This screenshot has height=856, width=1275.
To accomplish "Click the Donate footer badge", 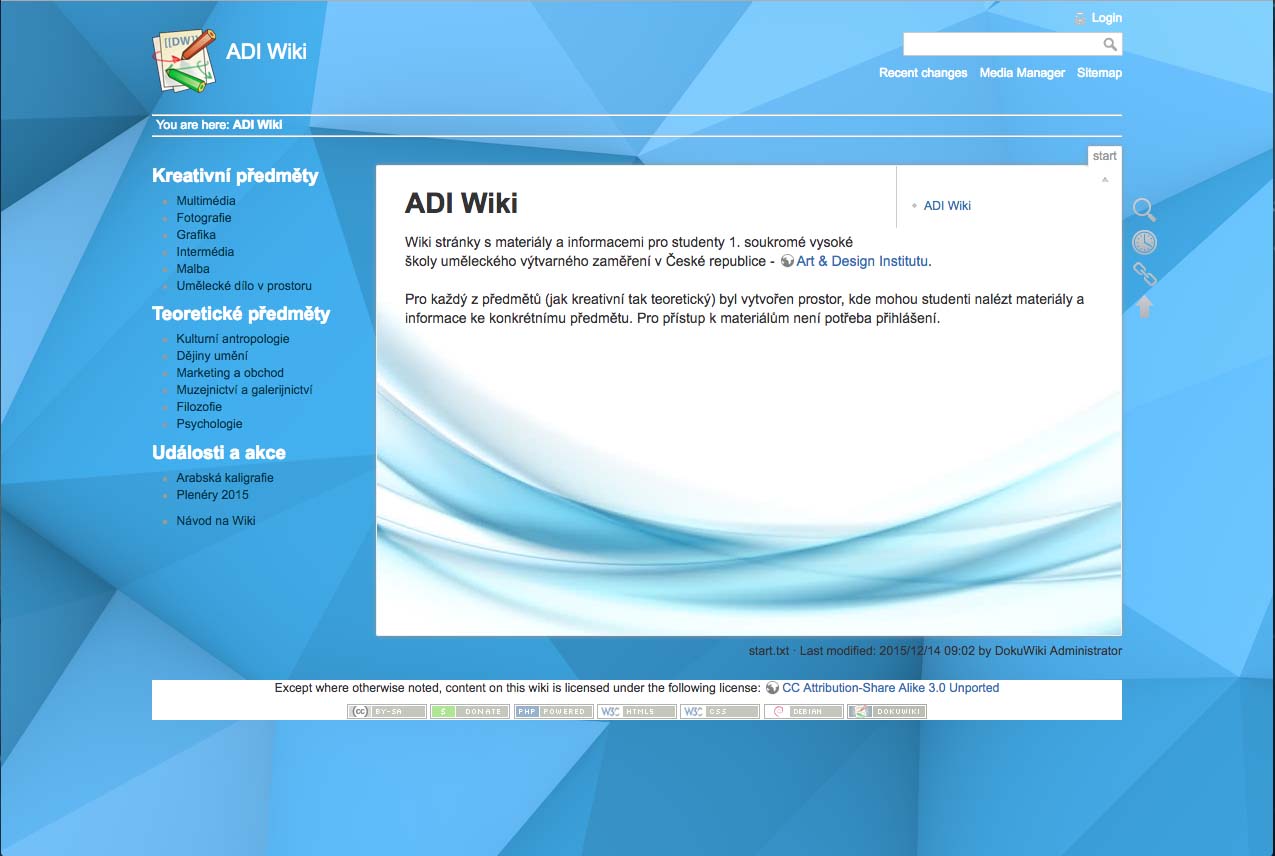I will click(x=470, y=712).
